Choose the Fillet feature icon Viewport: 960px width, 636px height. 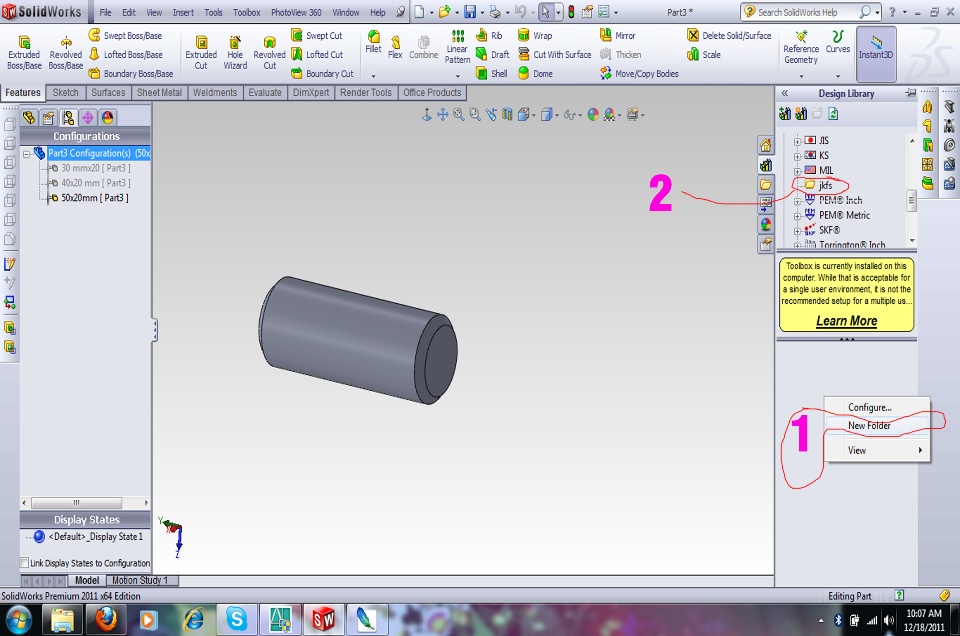click(x=373, y=42)
